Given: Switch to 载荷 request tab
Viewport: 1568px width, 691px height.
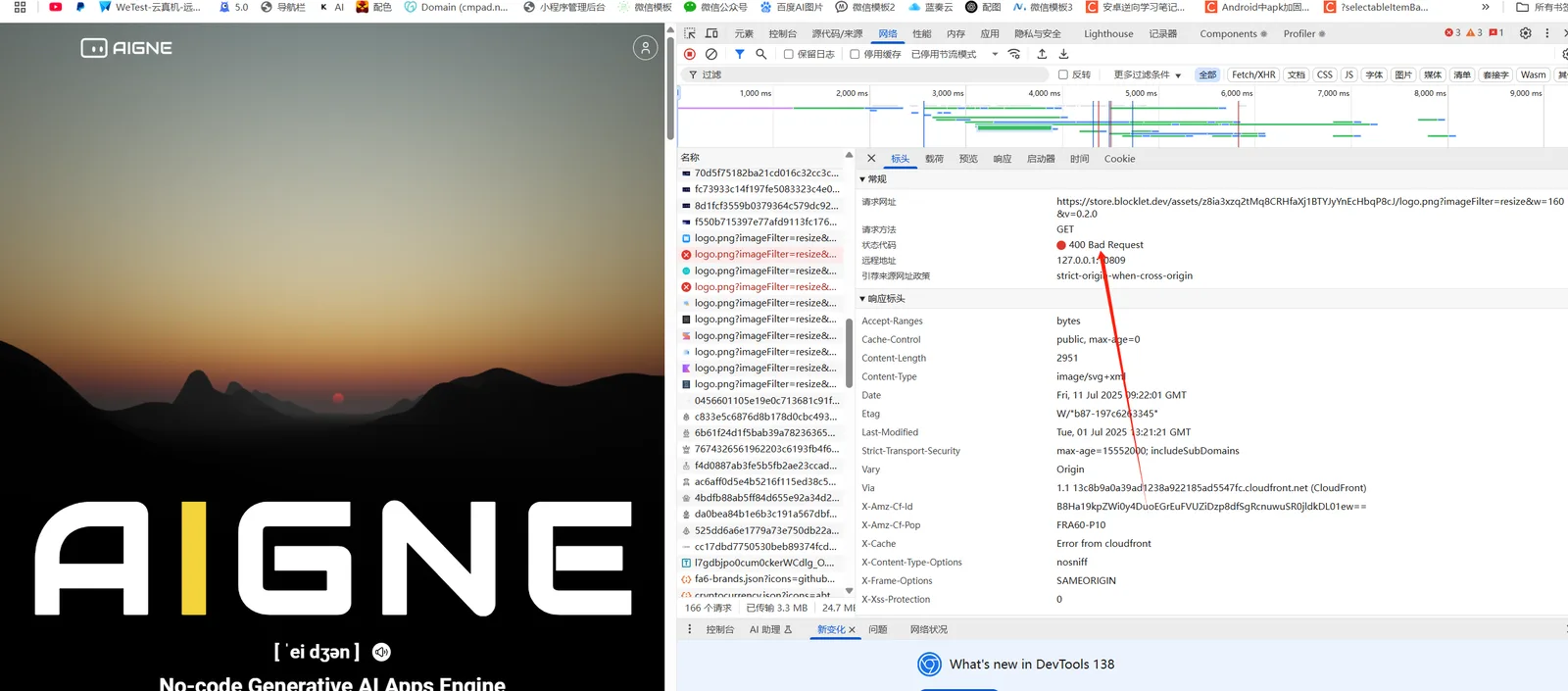Looking at the screenshot, I should (934, 159).
